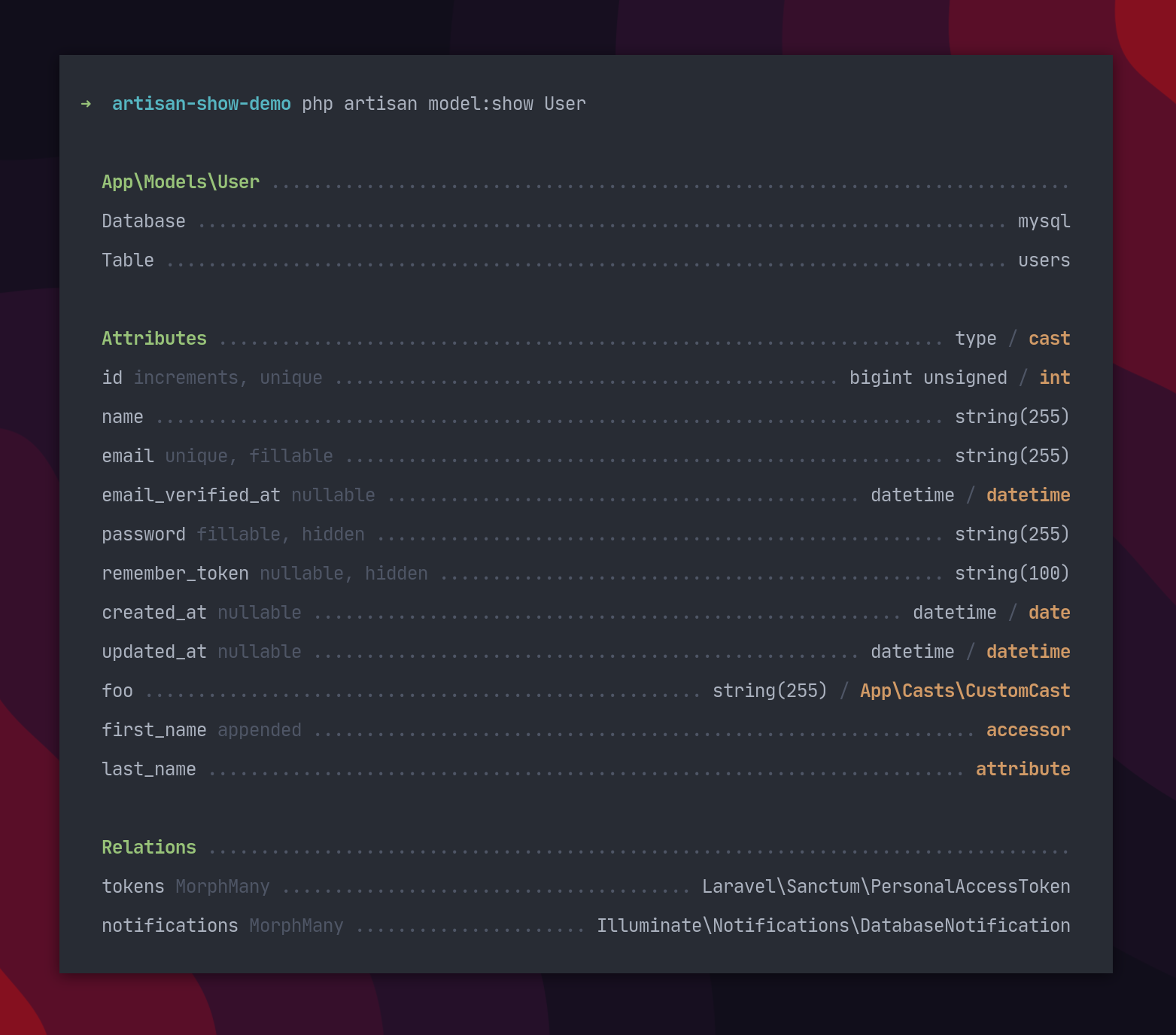
Task: Select the cast column label
Action: pos(1049,338)
